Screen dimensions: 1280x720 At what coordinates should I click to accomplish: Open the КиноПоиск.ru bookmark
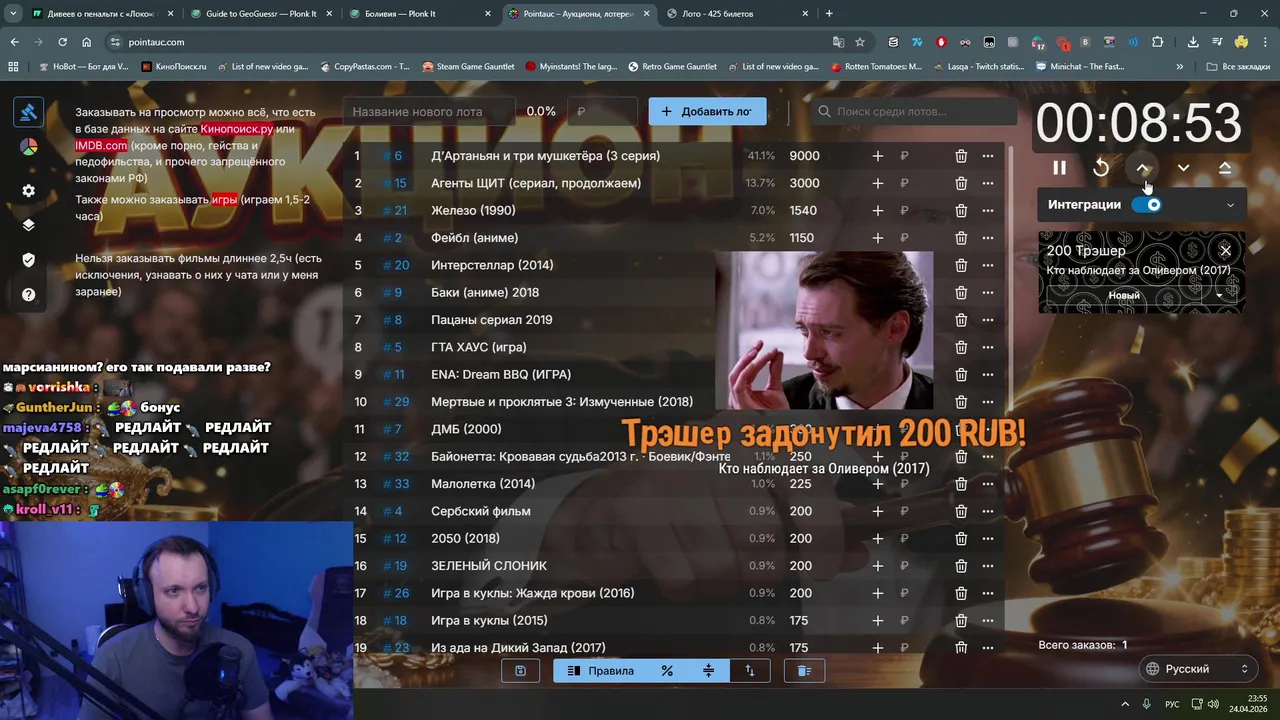[x=174, y=67]
